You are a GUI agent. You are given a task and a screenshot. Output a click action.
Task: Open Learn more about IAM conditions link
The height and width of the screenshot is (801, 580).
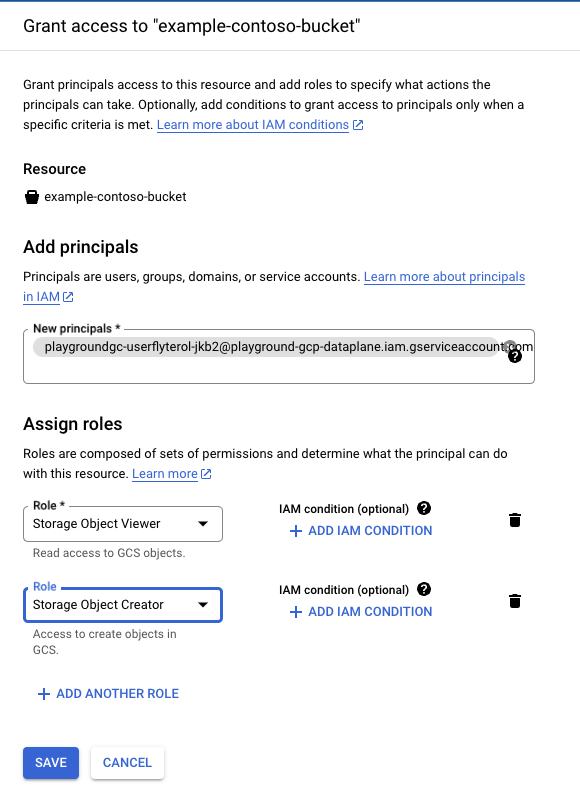(x=253, y=125)
